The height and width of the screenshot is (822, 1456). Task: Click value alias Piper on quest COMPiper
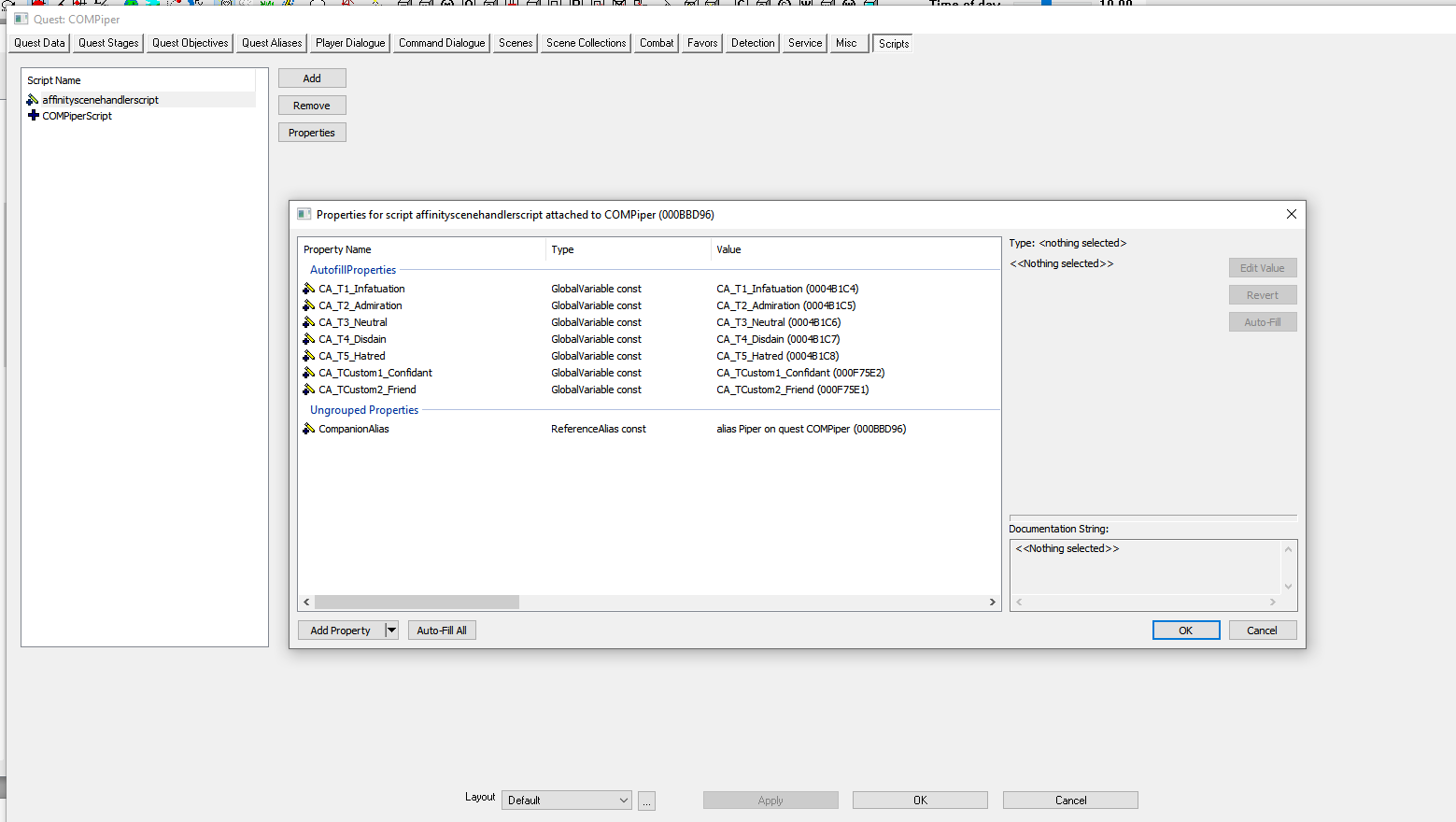812,429
